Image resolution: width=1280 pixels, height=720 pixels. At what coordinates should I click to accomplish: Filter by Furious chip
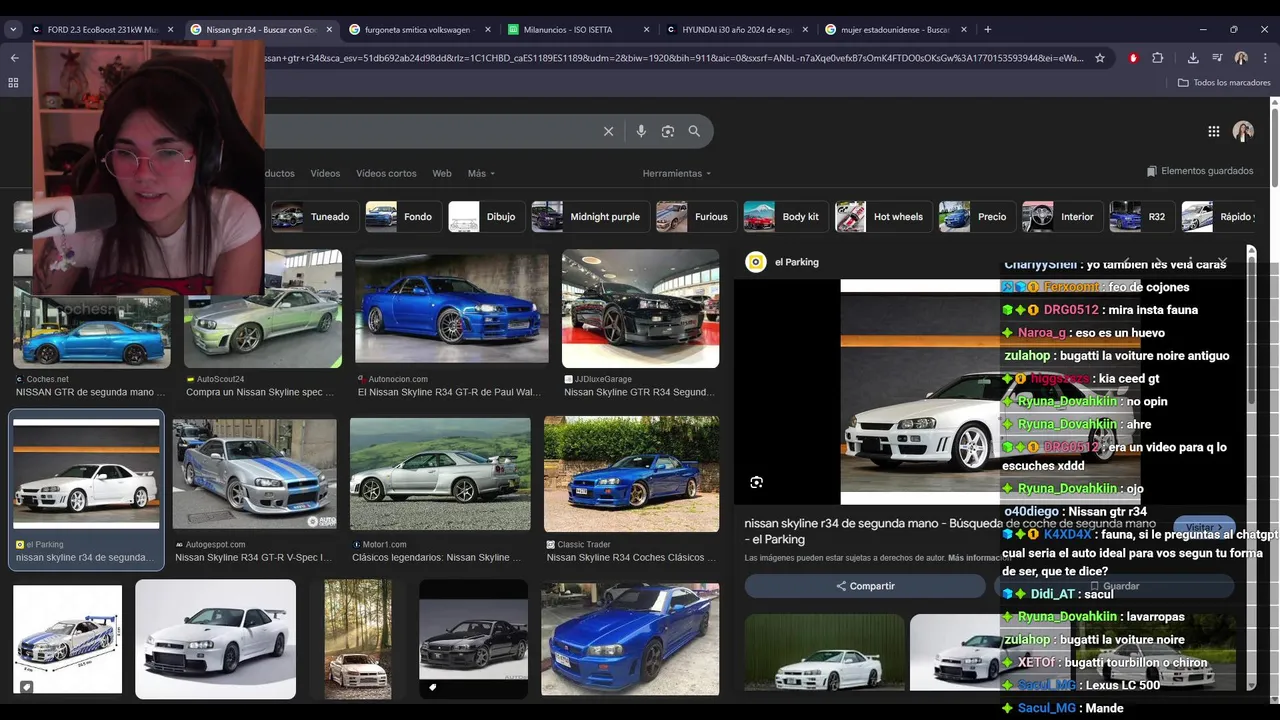point(696,216)
